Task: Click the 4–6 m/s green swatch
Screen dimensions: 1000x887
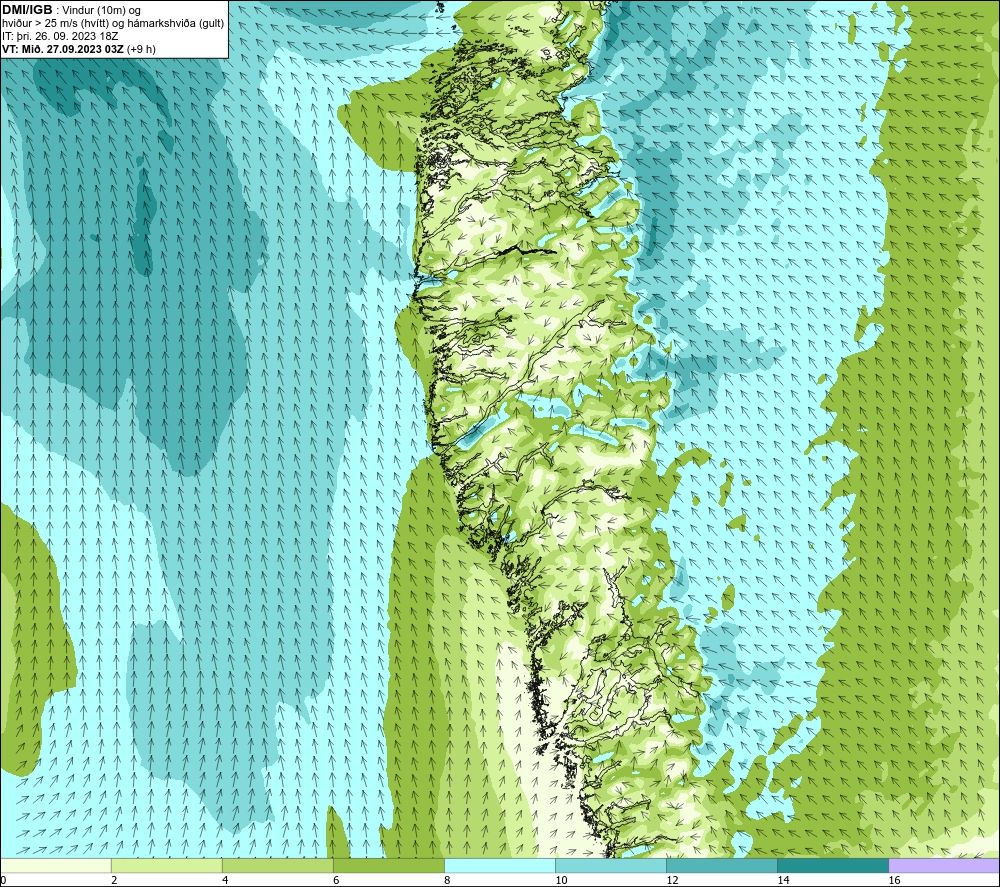Action: point(278,865)
